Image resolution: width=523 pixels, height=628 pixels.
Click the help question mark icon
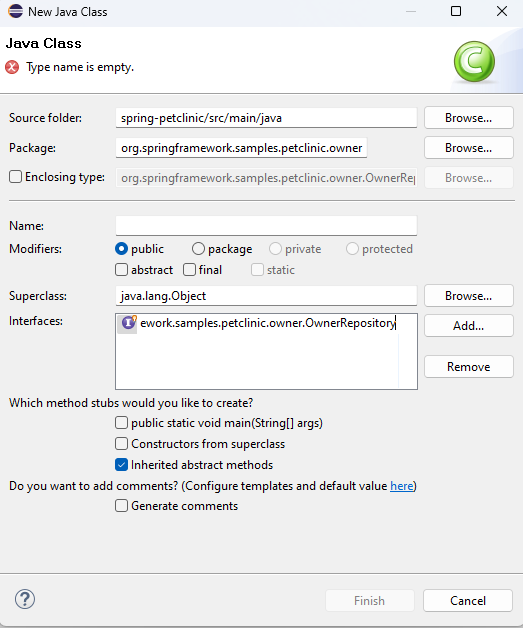pos(25,600)
